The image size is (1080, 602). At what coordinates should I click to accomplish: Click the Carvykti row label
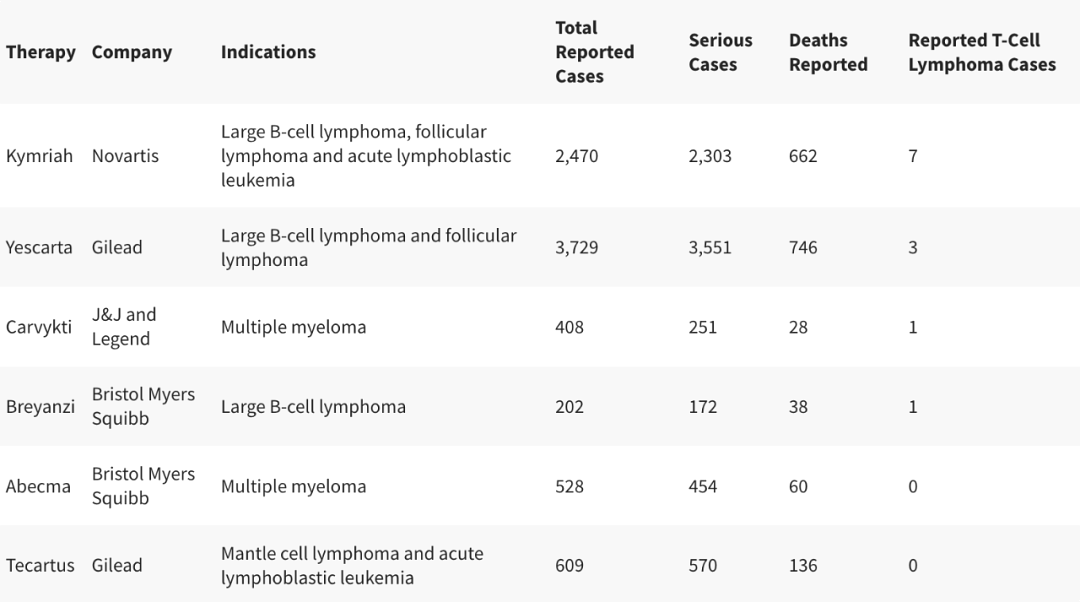39,327
